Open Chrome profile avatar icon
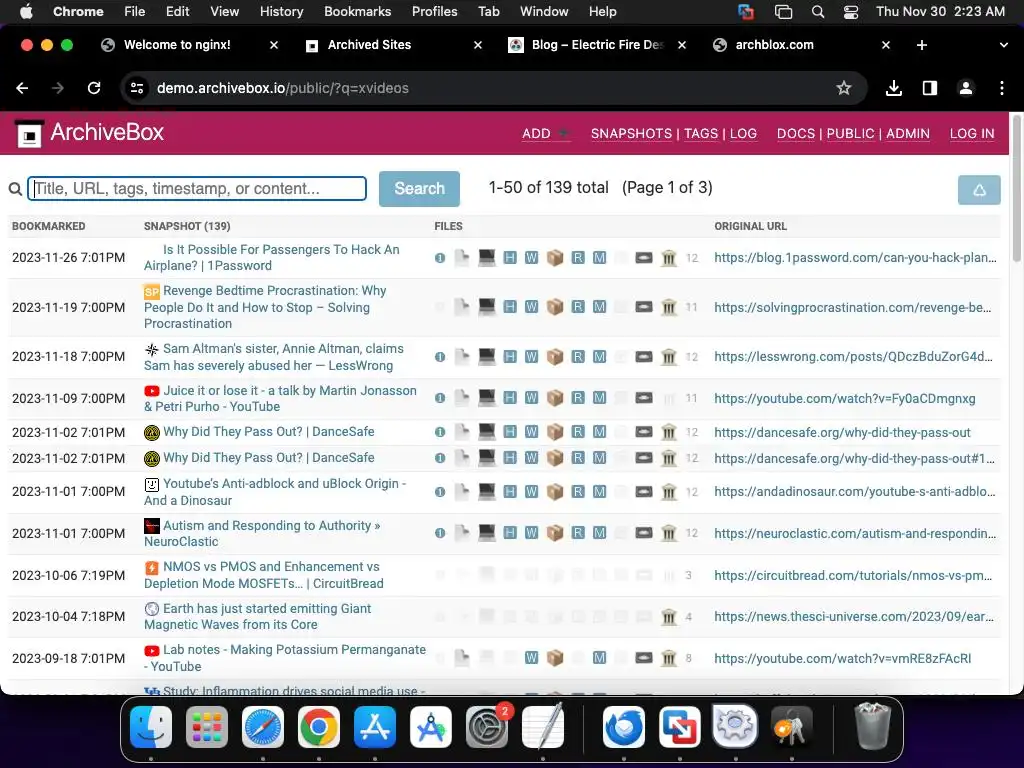This screenshot has height=768, width=1024. coord(966,88)
